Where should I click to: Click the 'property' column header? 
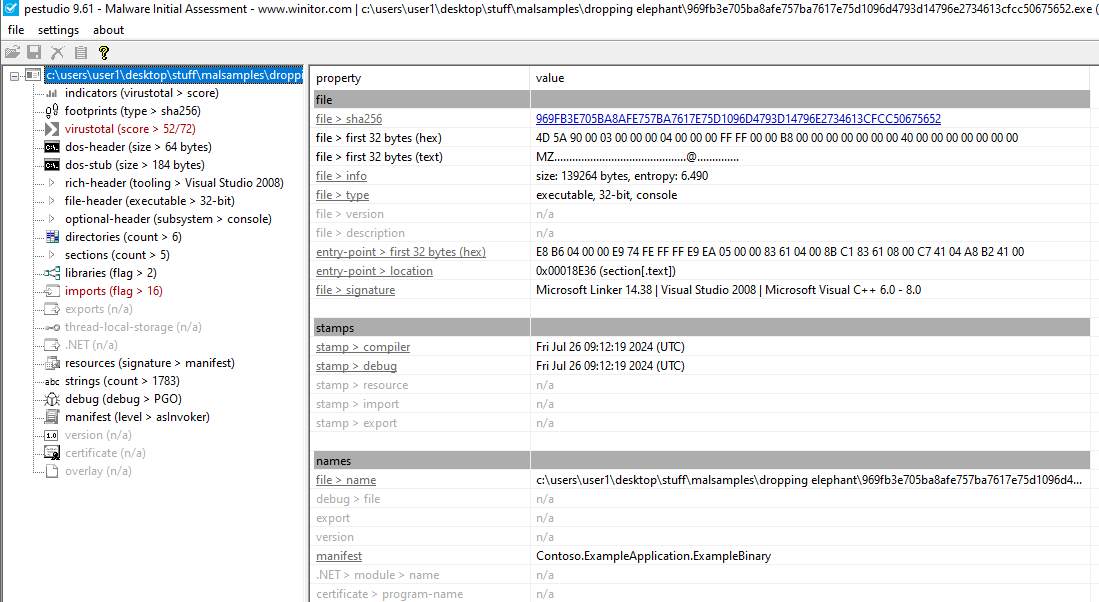click(338, 78)
